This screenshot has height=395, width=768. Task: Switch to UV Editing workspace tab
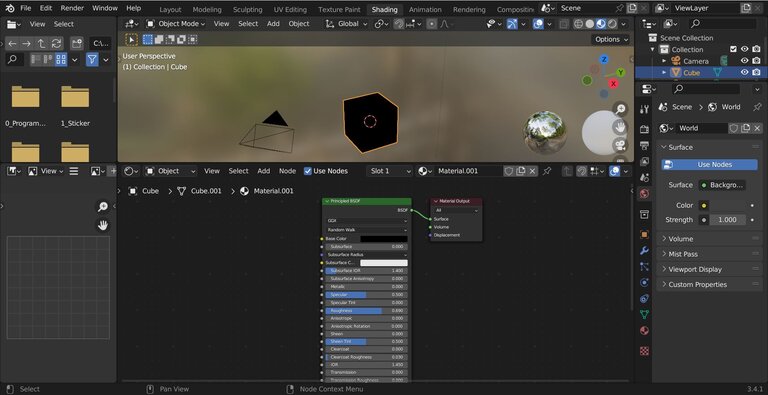290,9
